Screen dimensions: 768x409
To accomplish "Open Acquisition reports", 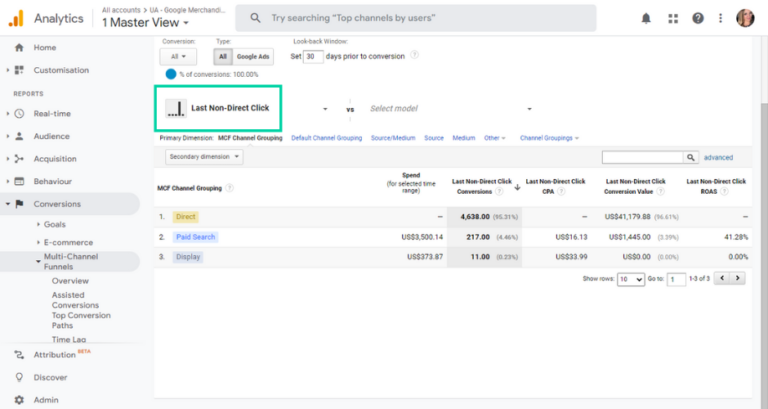I will (x=55, y=159).
